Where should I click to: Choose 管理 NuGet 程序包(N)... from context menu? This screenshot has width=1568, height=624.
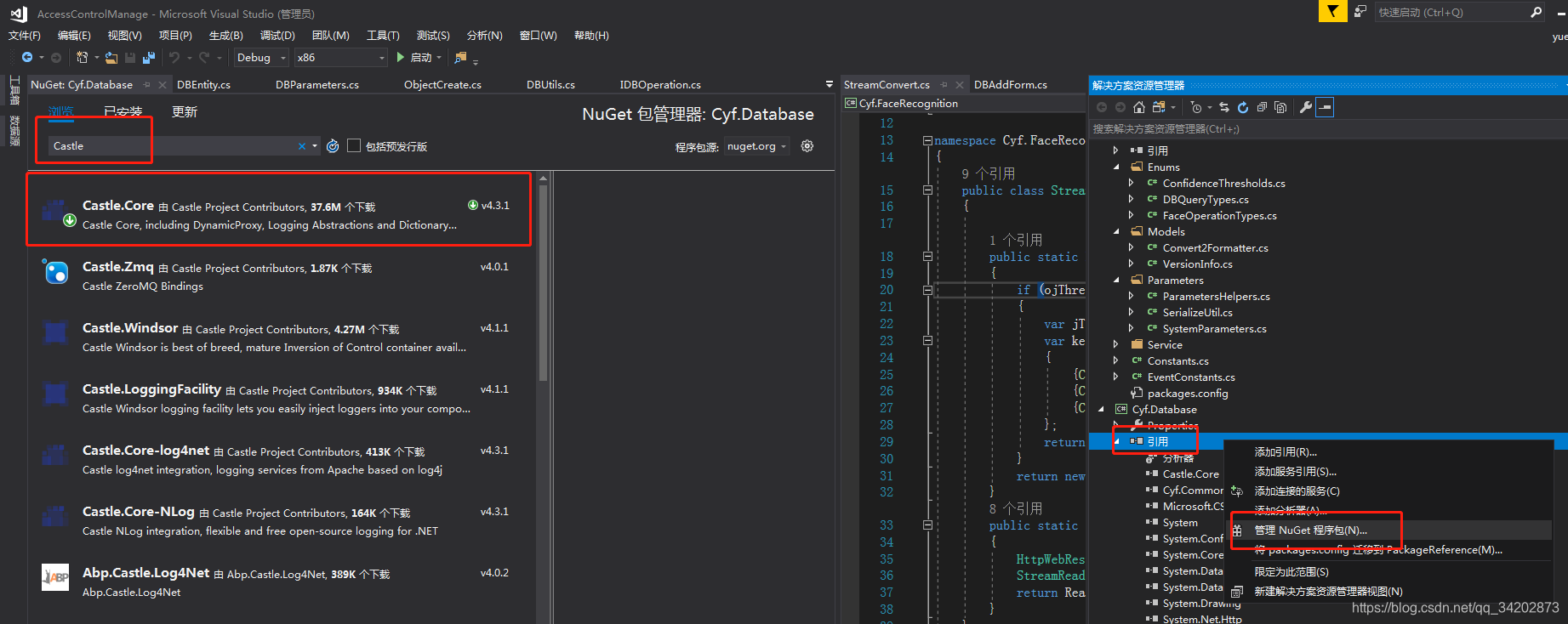click(1311, 530)
